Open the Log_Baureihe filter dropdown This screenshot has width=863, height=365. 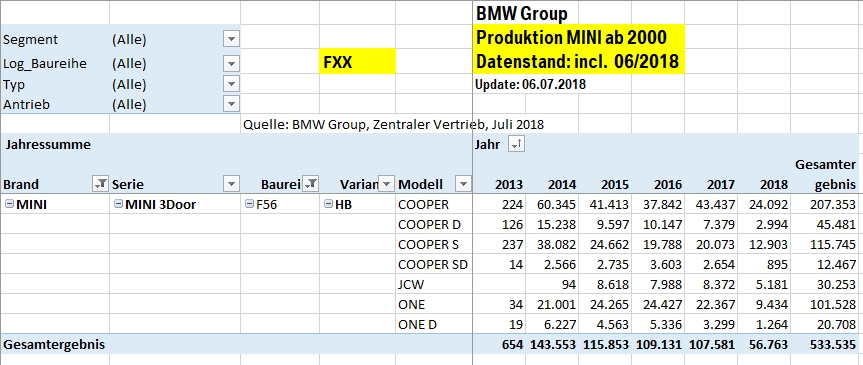click(232, 63)
